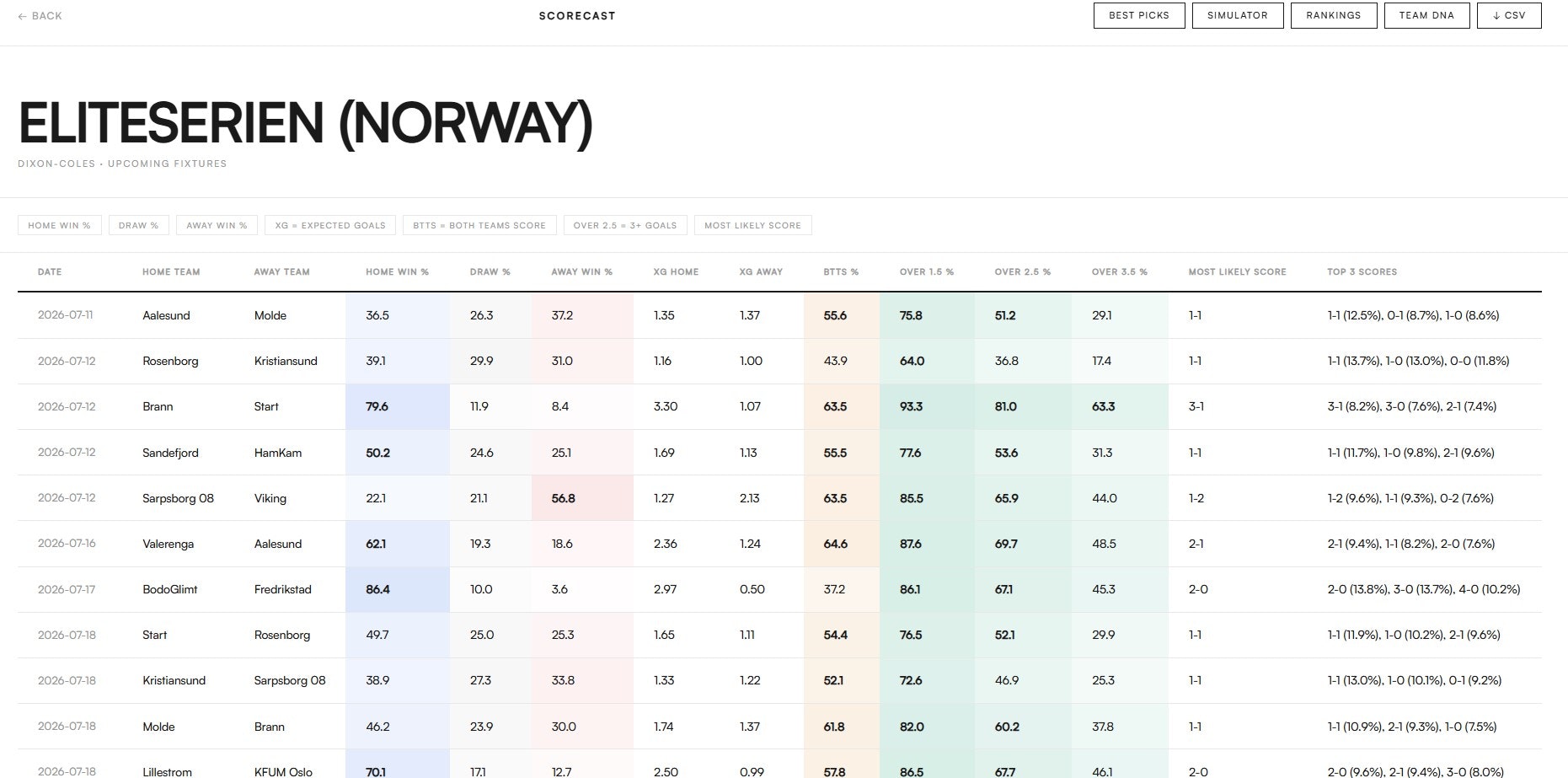Sort by Most Likely Score column header
This screenshot has width=1568, height=778.
pos(1238,271)
